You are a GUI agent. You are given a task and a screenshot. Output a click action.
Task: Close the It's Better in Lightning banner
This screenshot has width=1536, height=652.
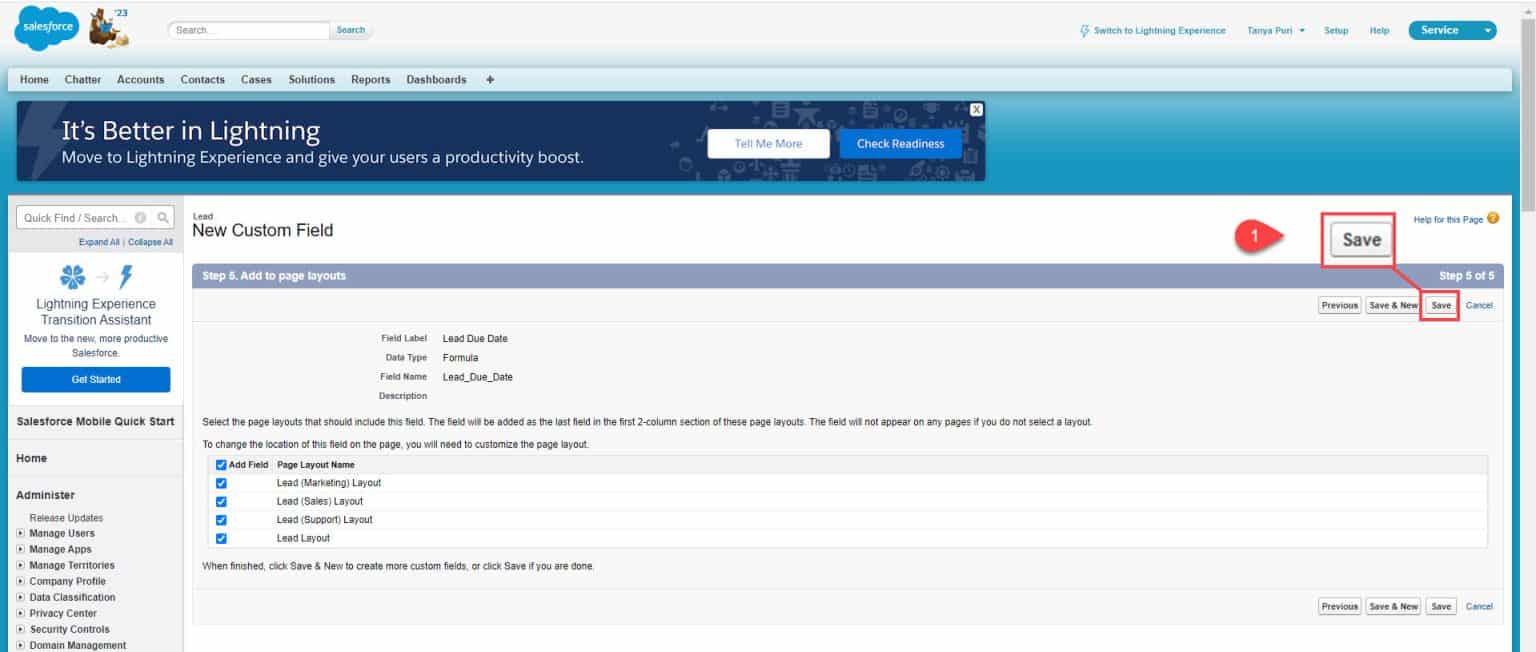[977, 109]
